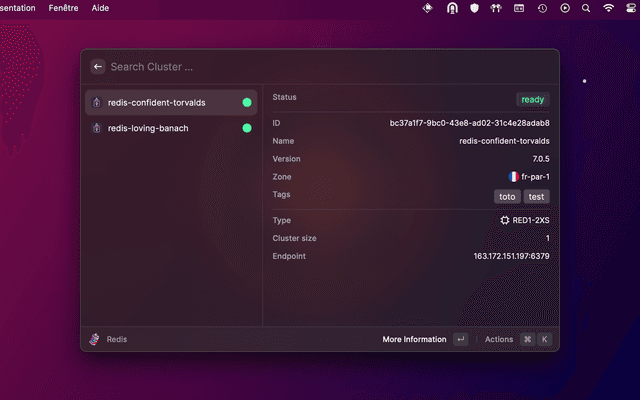Click the back arrow in search bar
Screen dimensions: 640x400
click(98, 67)
